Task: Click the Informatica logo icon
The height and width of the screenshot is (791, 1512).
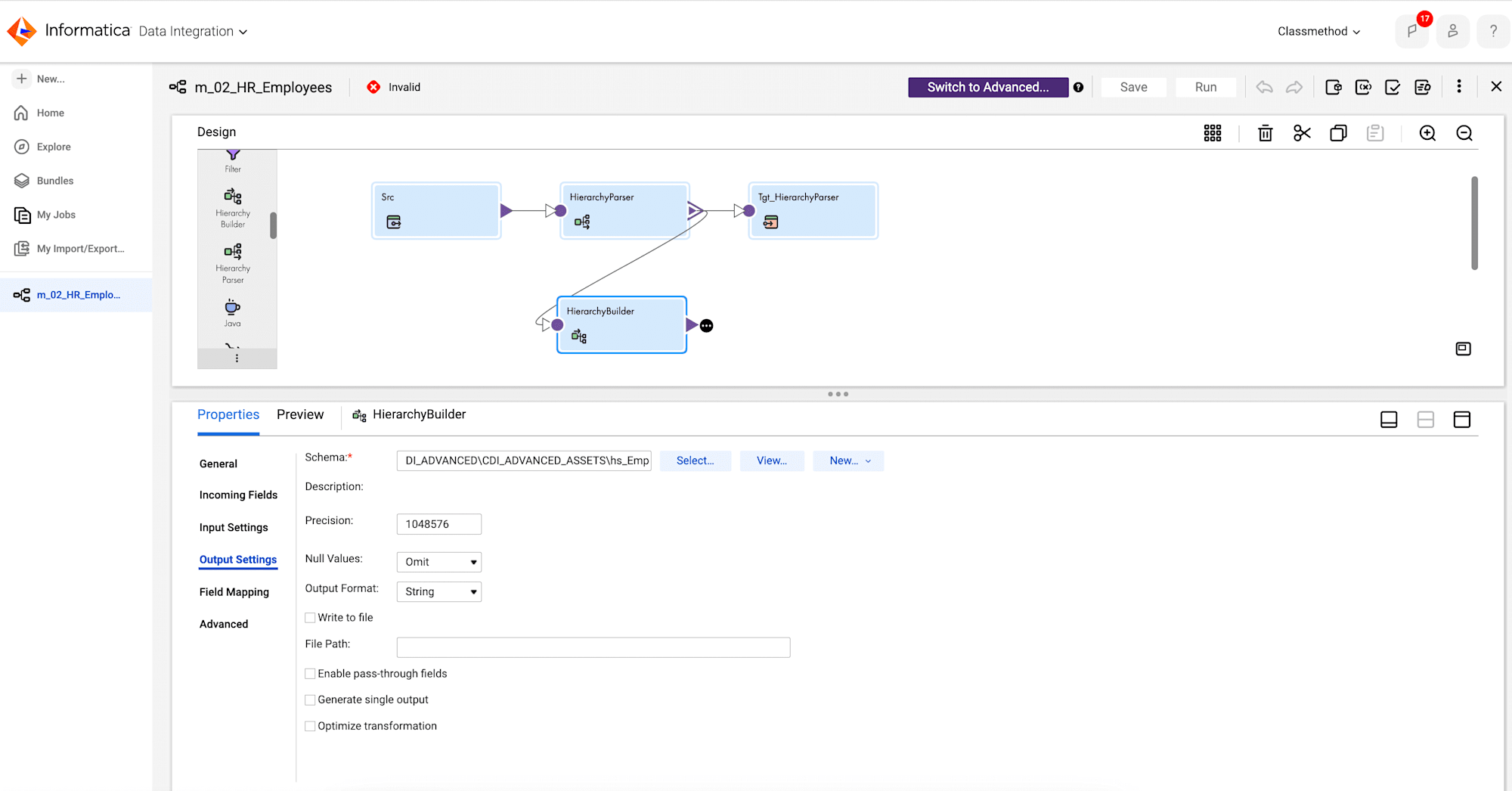Action: tap(22, 31)
